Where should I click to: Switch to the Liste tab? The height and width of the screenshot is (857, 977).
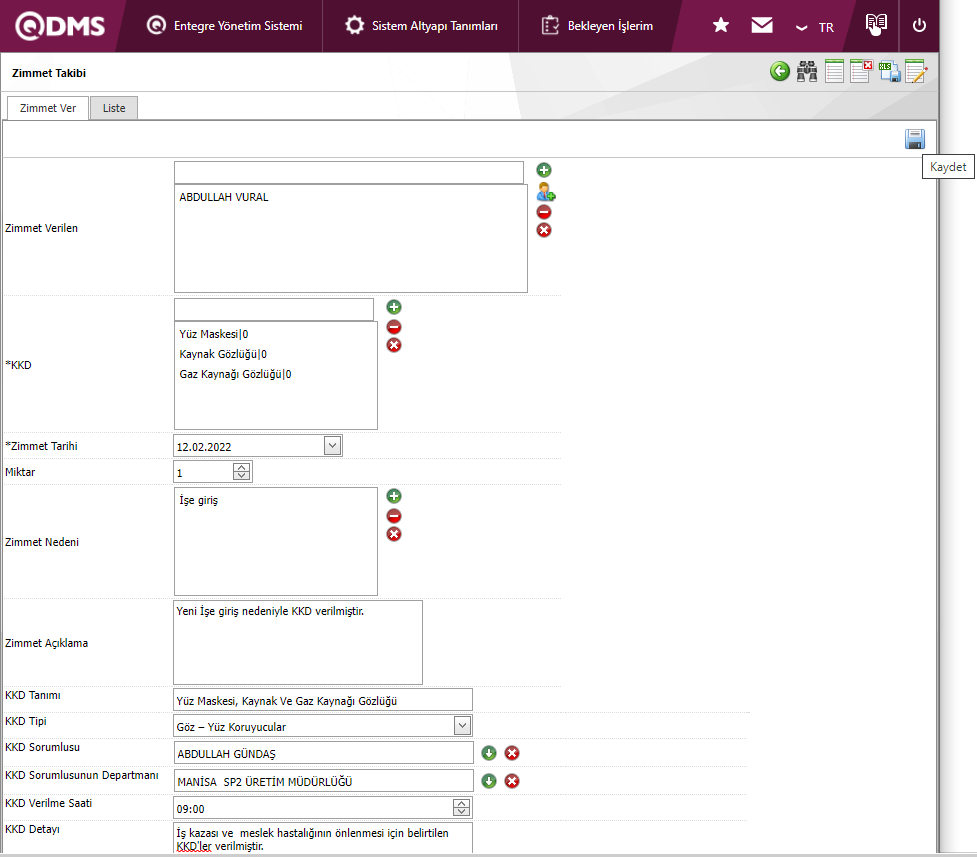coord(114,108)
